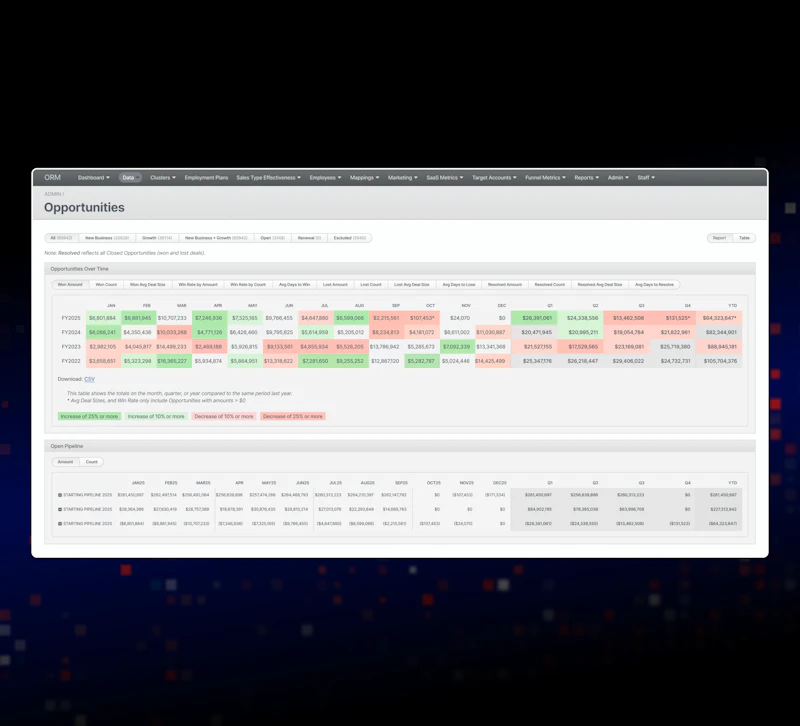800x726 pixels.
Task: Open the Admin menu
Action: point(618,178)
